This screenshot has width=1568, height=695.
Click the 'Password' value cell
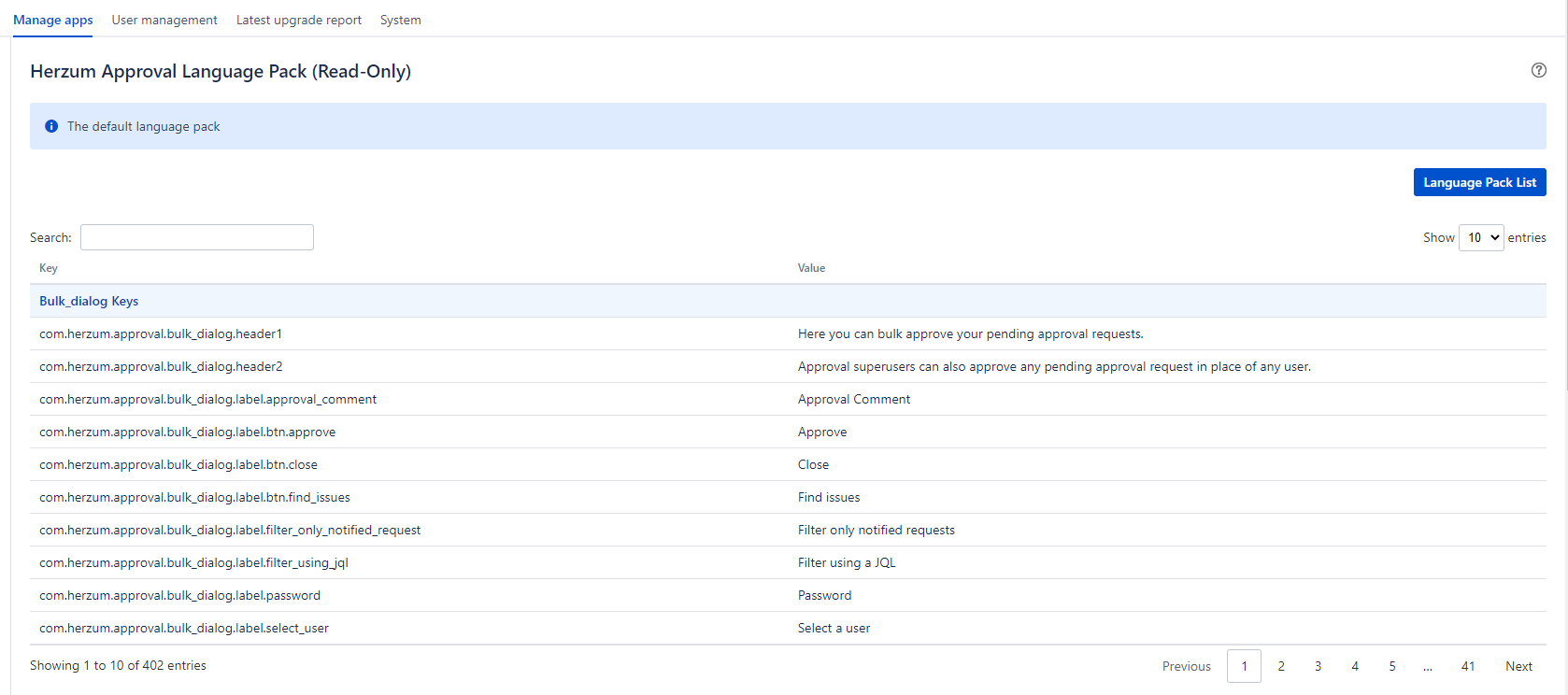coord(824,595)
